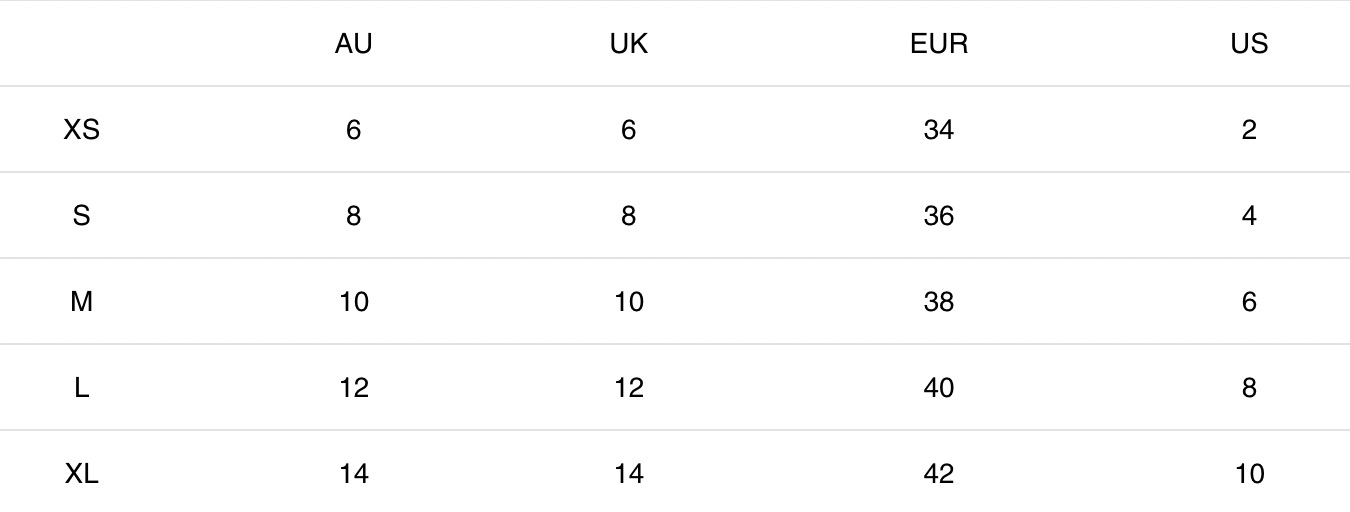Select the L row label
1350x512 pixels.
coord(81,388)
